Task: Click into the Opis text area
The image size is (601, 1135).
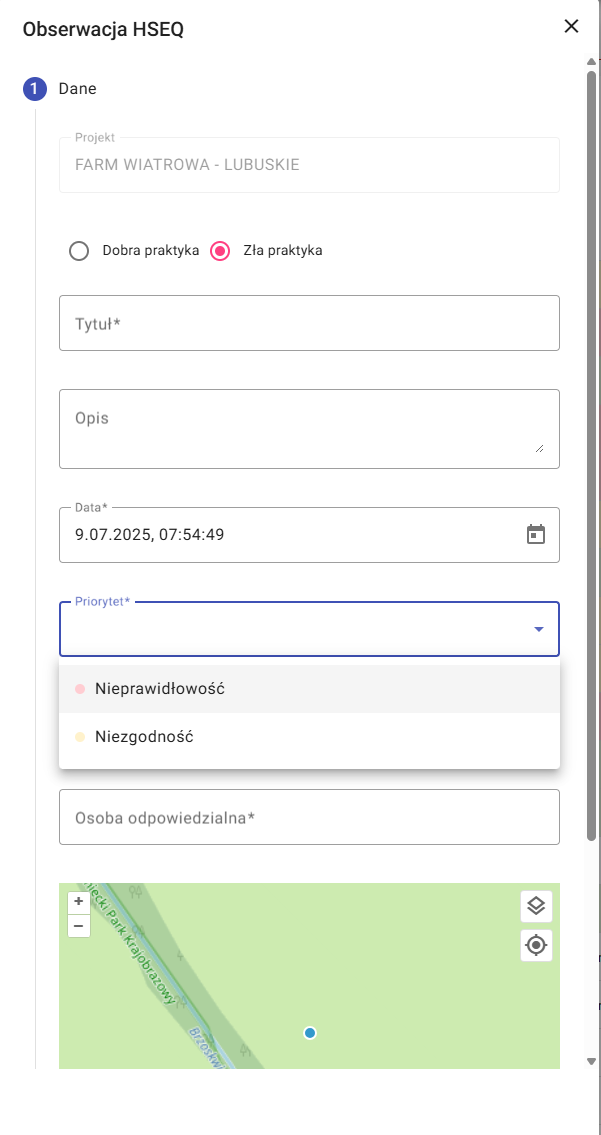Action: coord(309,428)
